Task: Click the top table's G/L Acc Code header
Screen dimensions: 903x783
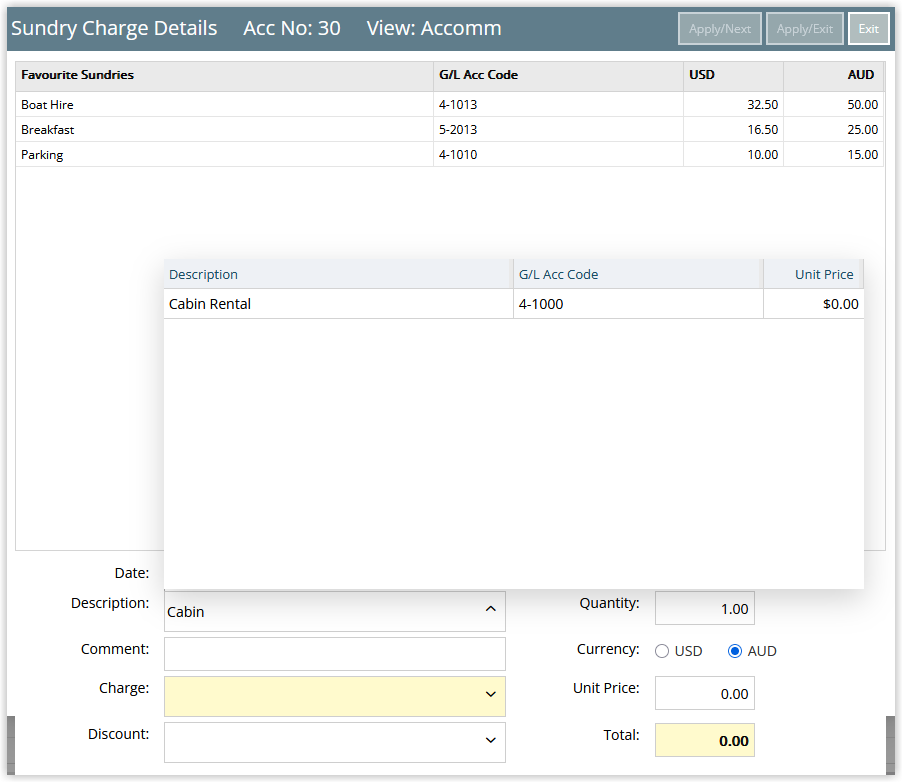Action: coord(558,75)
